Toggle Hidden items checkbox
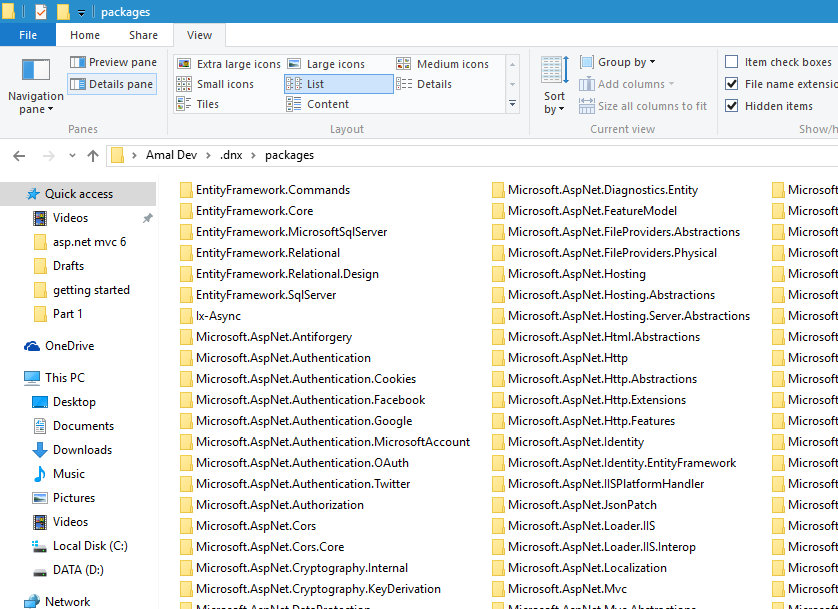The height and width of the screenshot is (609, 838). click(732, 106)
